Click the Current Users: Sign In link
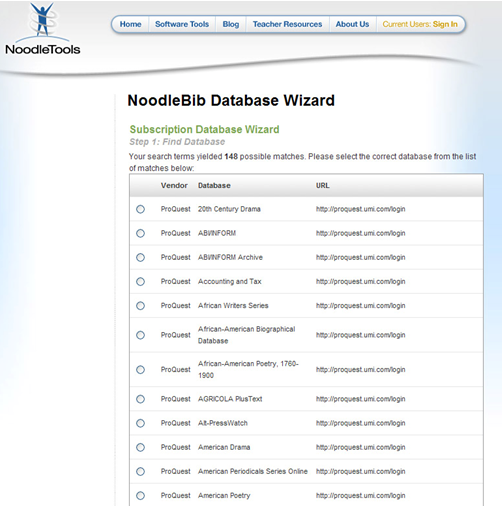502x506 pixels. click(x=420, y=24)
